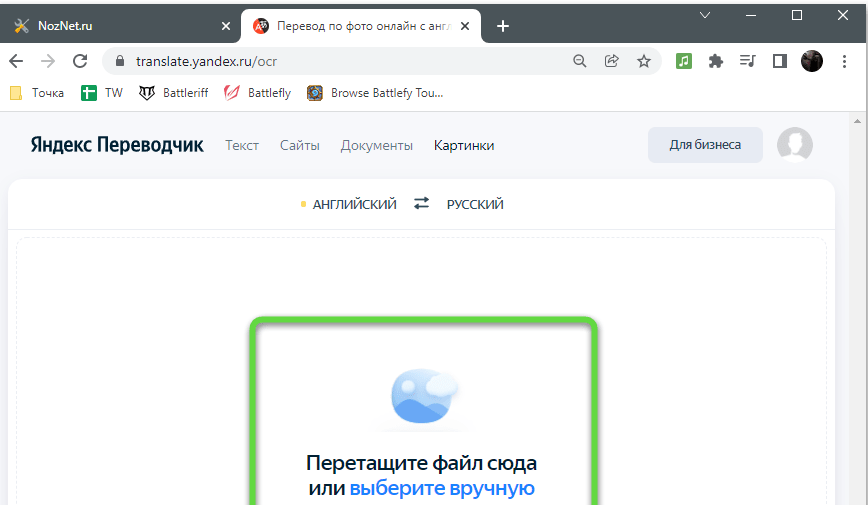Click the page scrollbar up arrow
This screenshot has height=505, width=868.
[x=857, y=121]
